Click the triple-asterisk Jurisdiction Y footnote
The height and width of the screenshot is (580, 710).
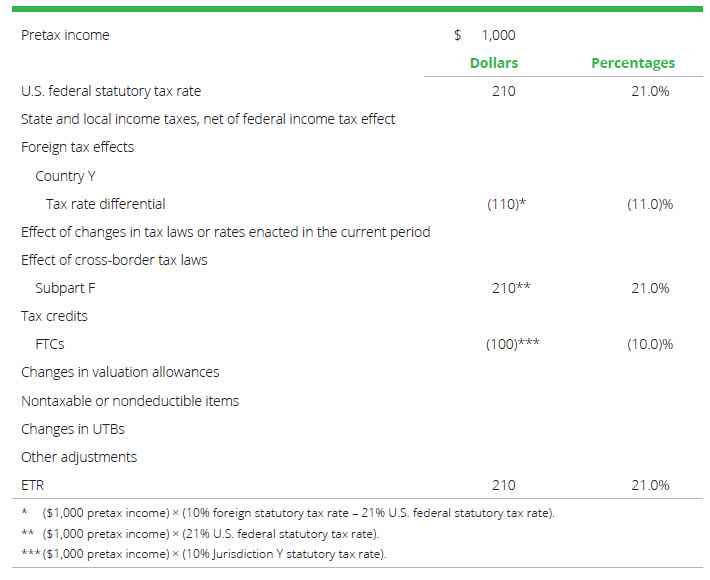point(204,554)
